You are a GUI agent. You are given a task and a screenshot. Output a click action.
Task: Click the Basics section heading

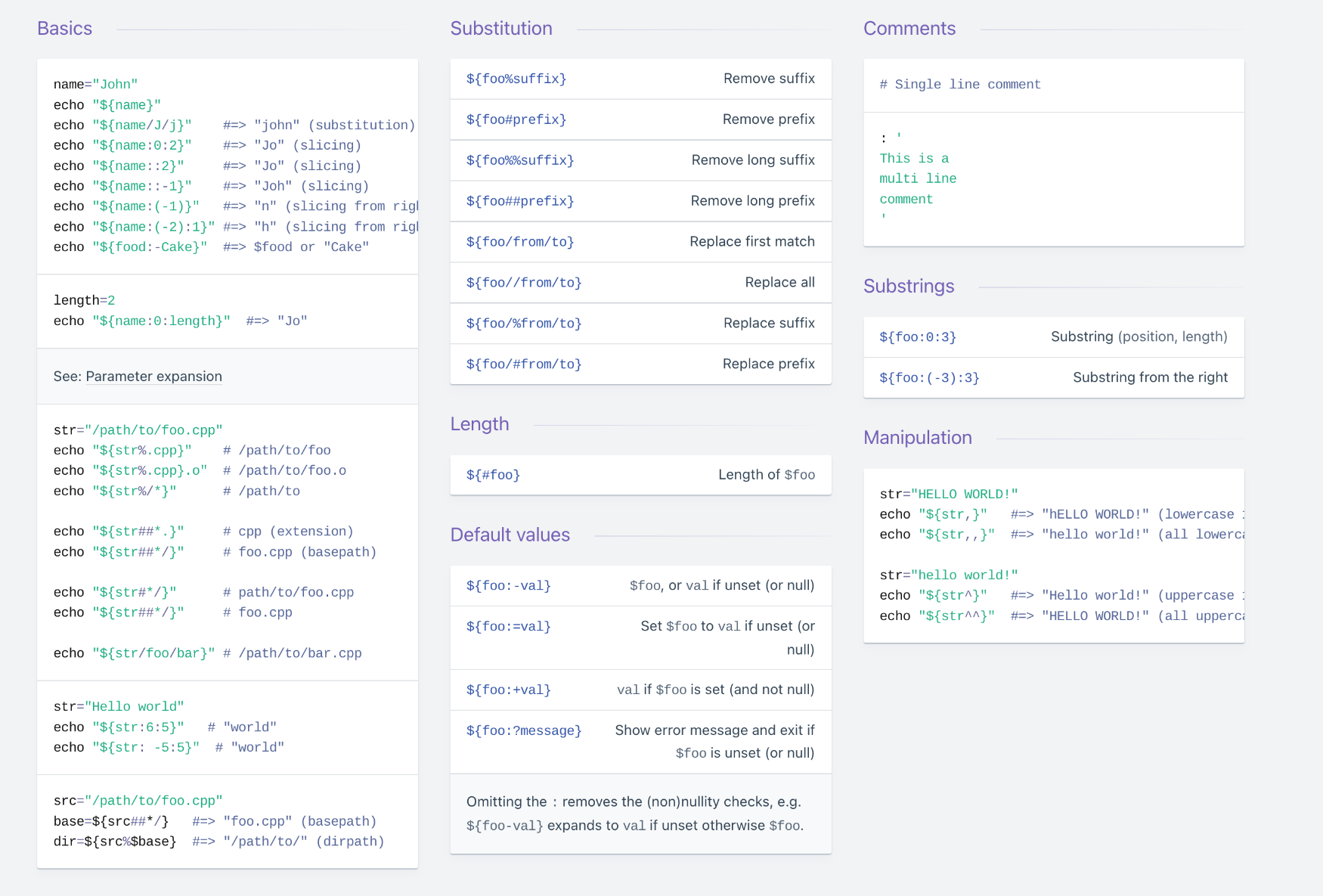pyautogui.click(x=64, y=29)
